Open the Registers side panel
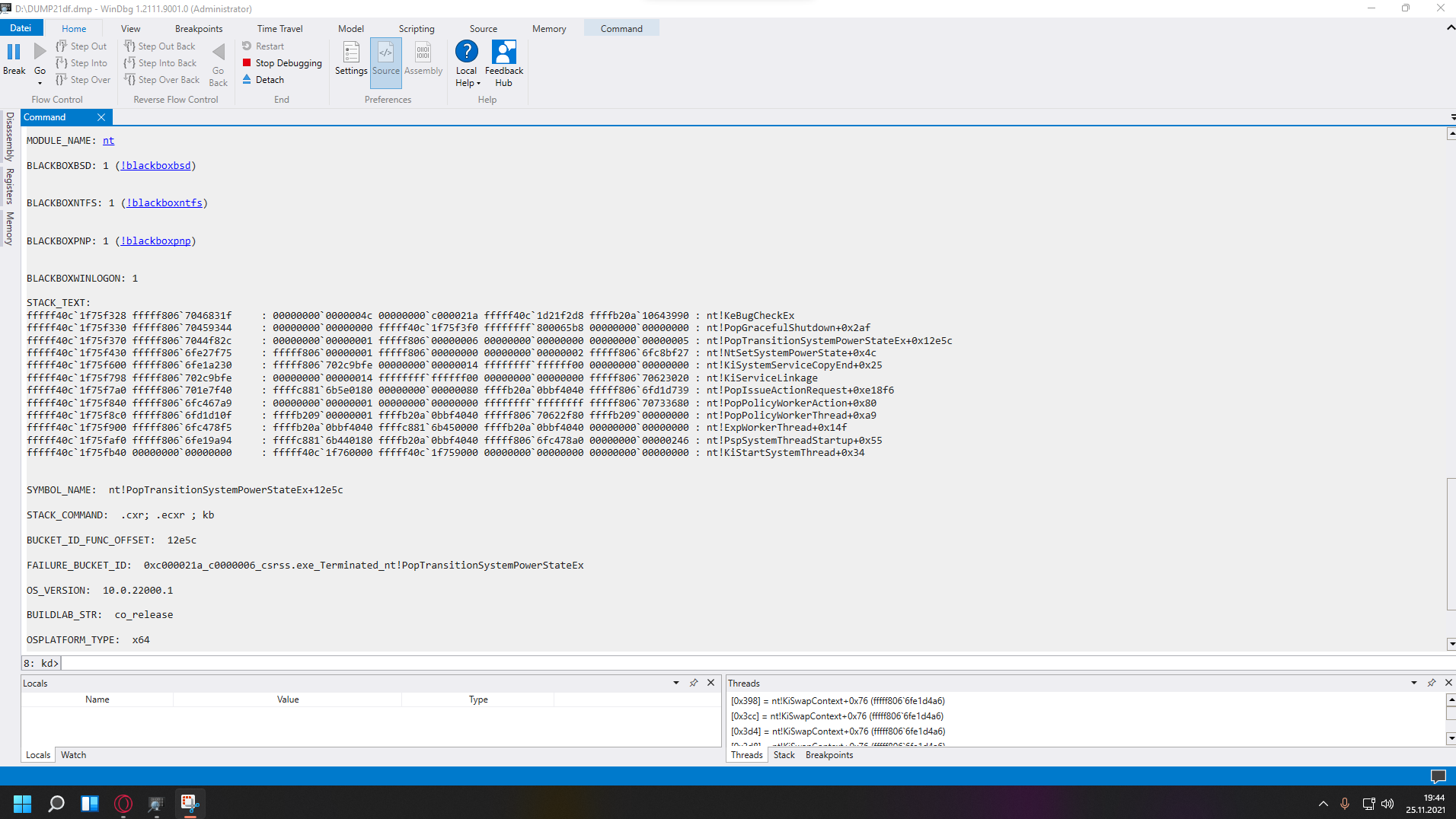Image resolution: width=1456 pixels, height=819 pixels. 10,186
